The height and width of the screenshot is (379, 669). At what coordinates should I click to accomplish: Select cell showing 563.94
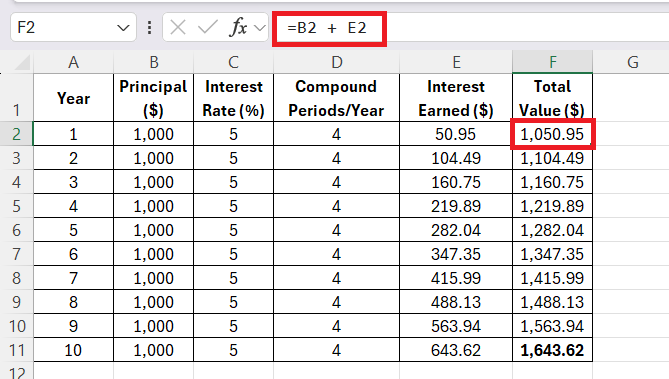[x=456, y=326]
